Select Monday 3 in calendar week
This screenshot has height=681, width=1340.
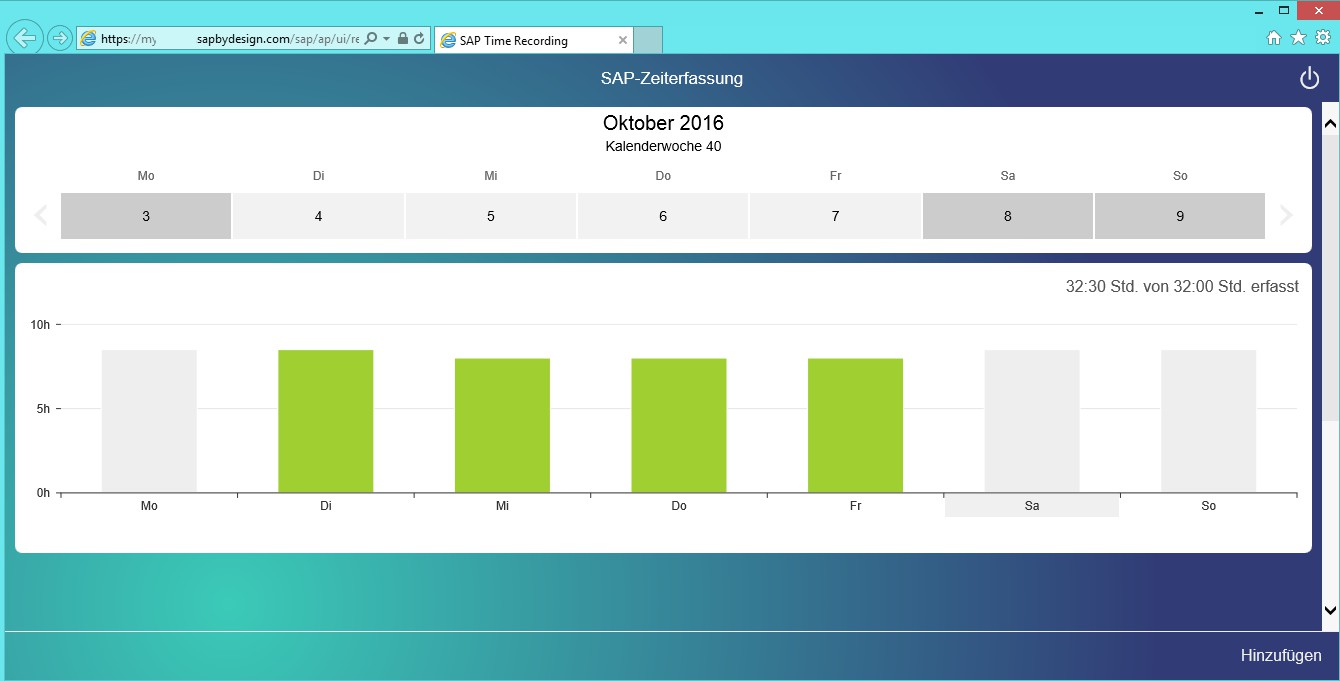click(146, 216)
